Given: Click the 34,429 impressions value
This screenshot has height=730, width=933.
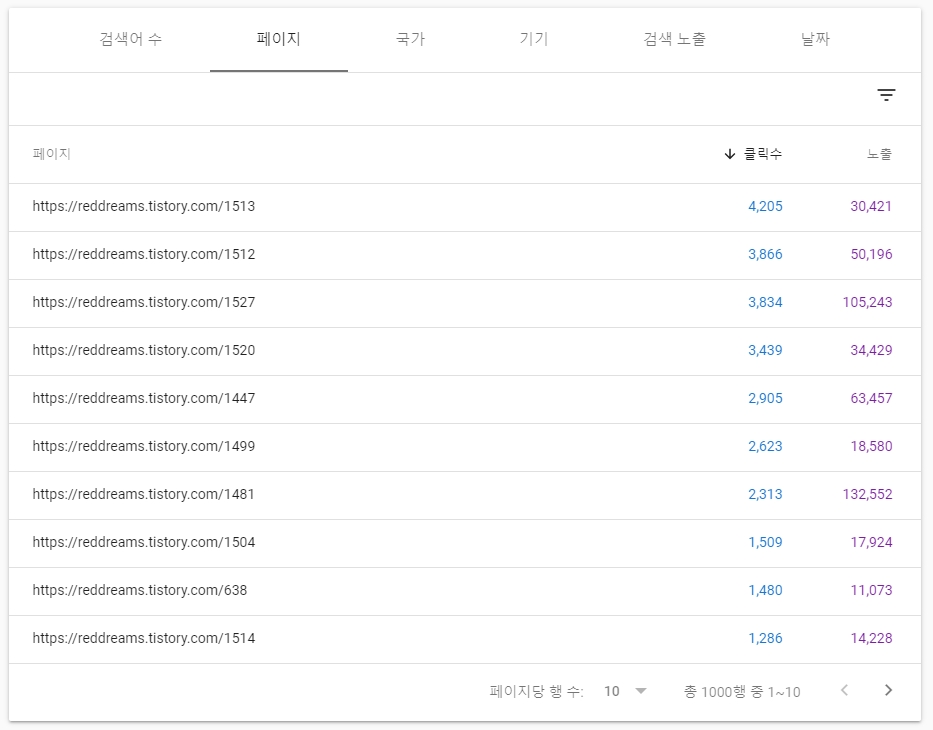Looking at the screenshot, I should [871, 350].
